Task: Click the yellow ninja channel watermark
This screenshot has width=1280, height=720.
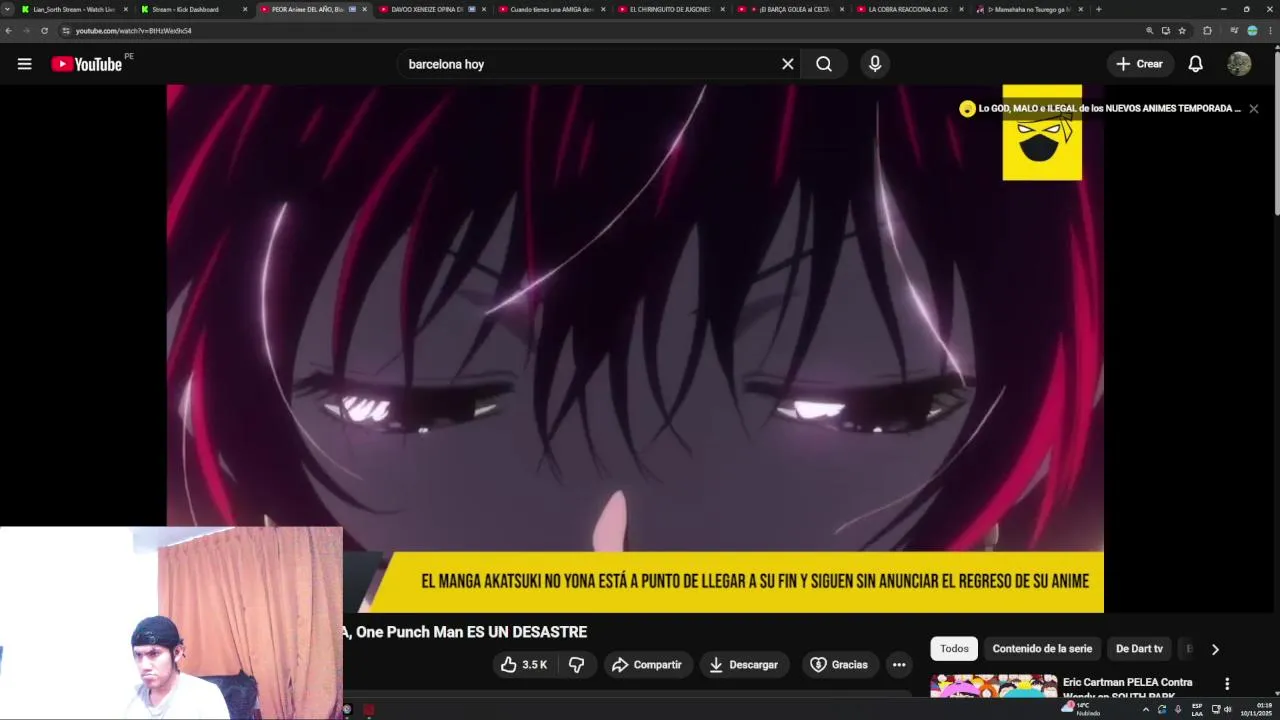Action: 1042,135
